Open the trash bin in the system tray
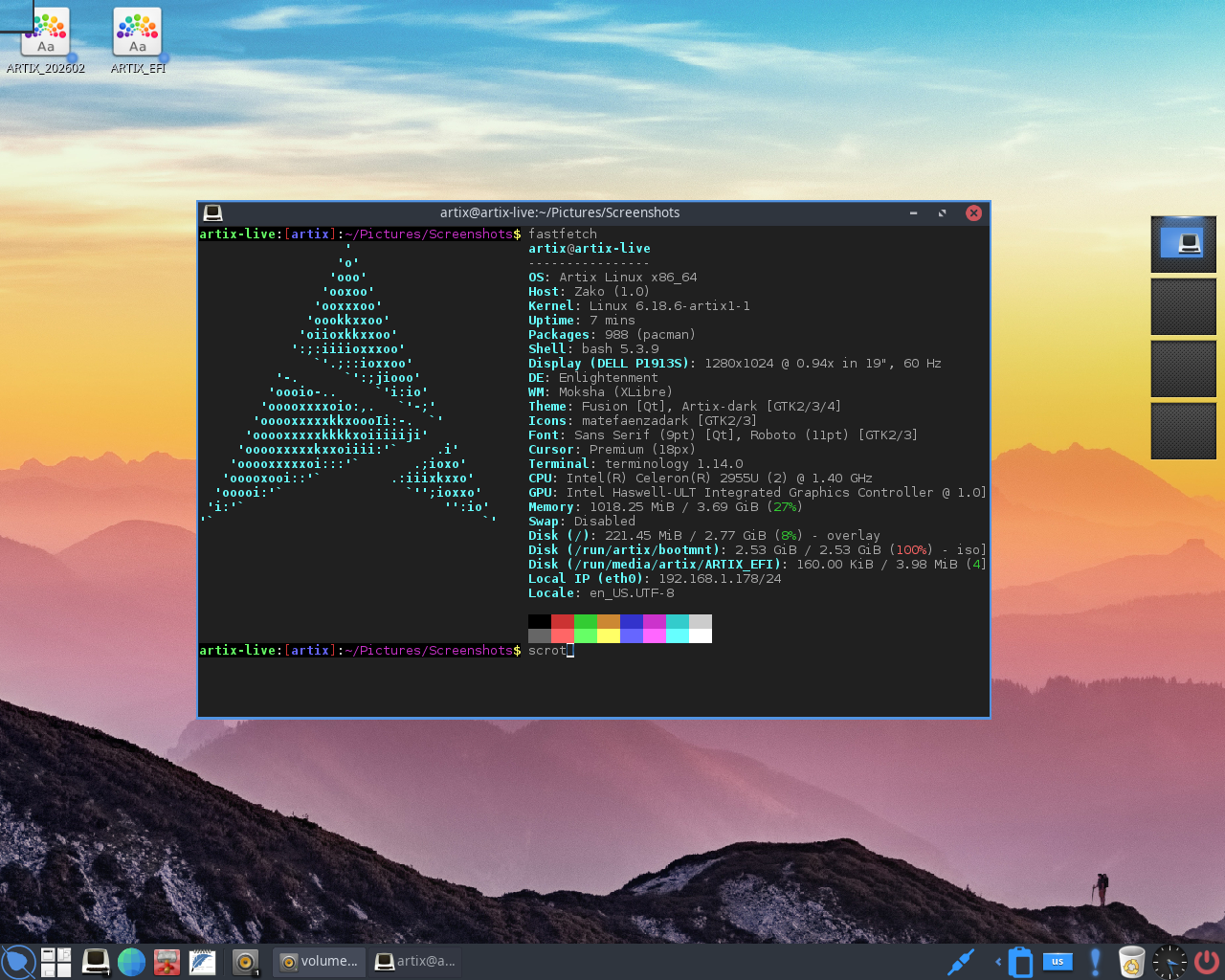Screen dimensions: 1225x980 pyautogui.click(x=1131, y=962)
